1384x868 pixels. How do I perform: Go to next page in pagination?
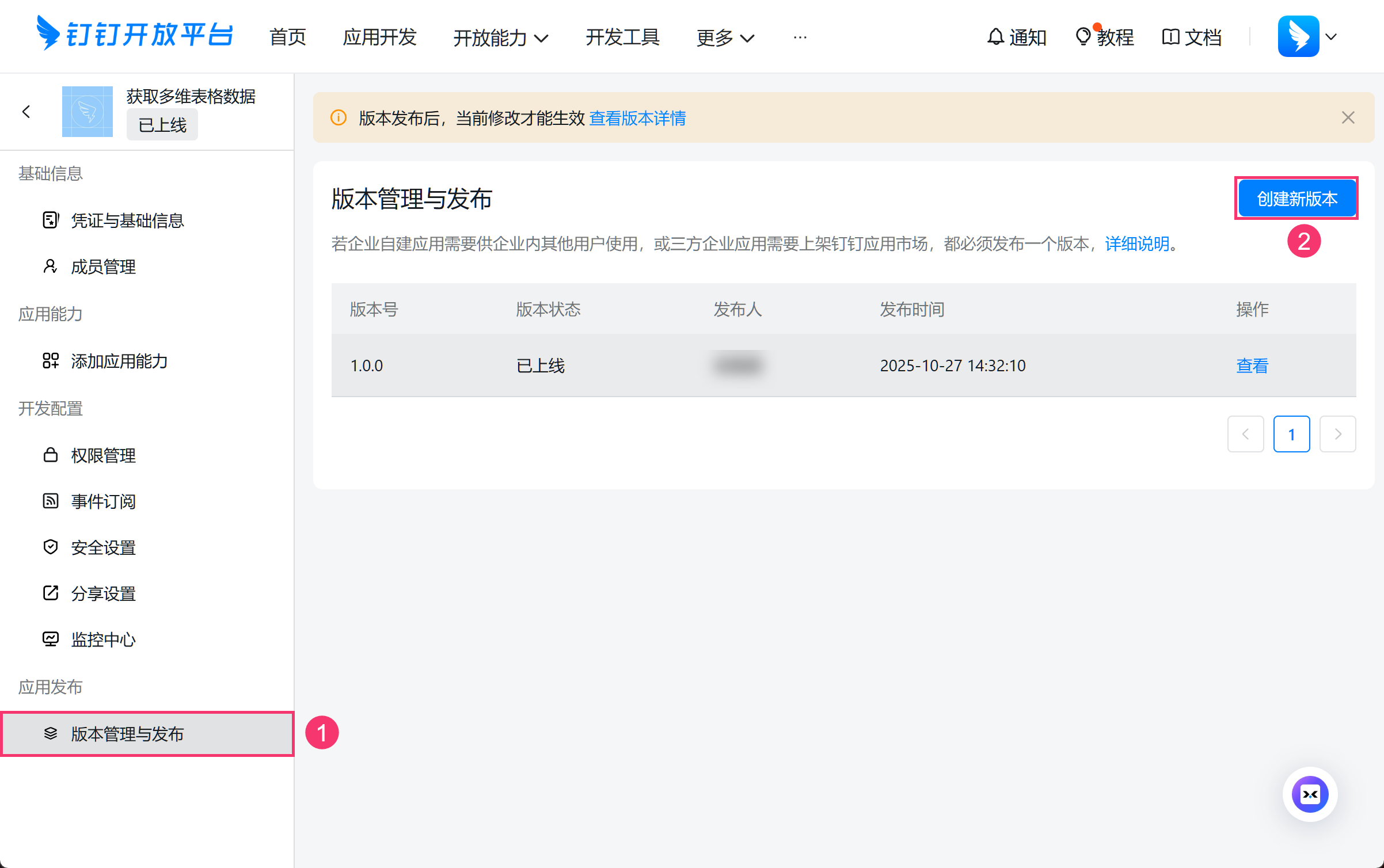click(x=1337, y=434)
